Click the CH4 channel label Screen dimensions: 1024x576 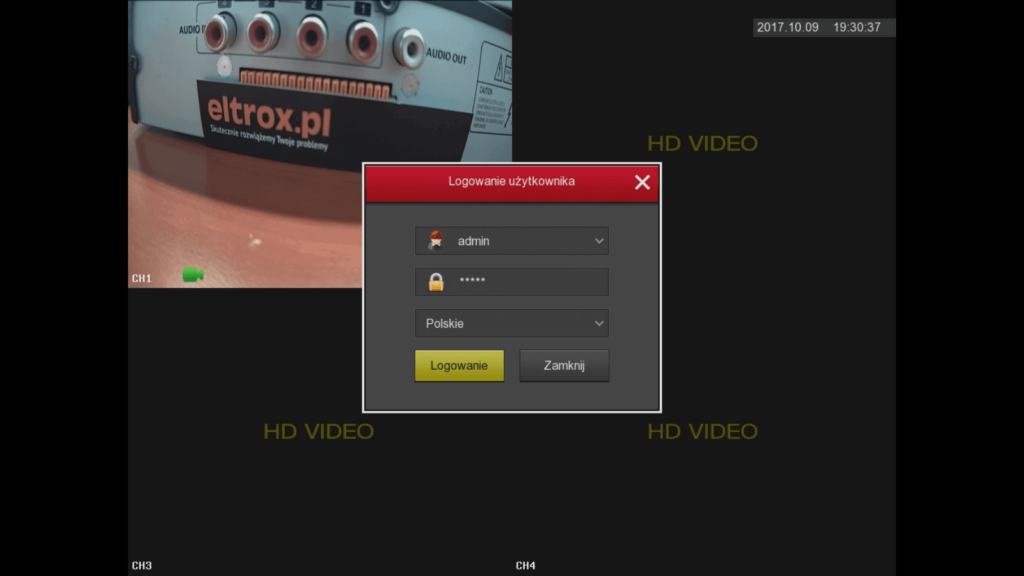coord(524,565)
